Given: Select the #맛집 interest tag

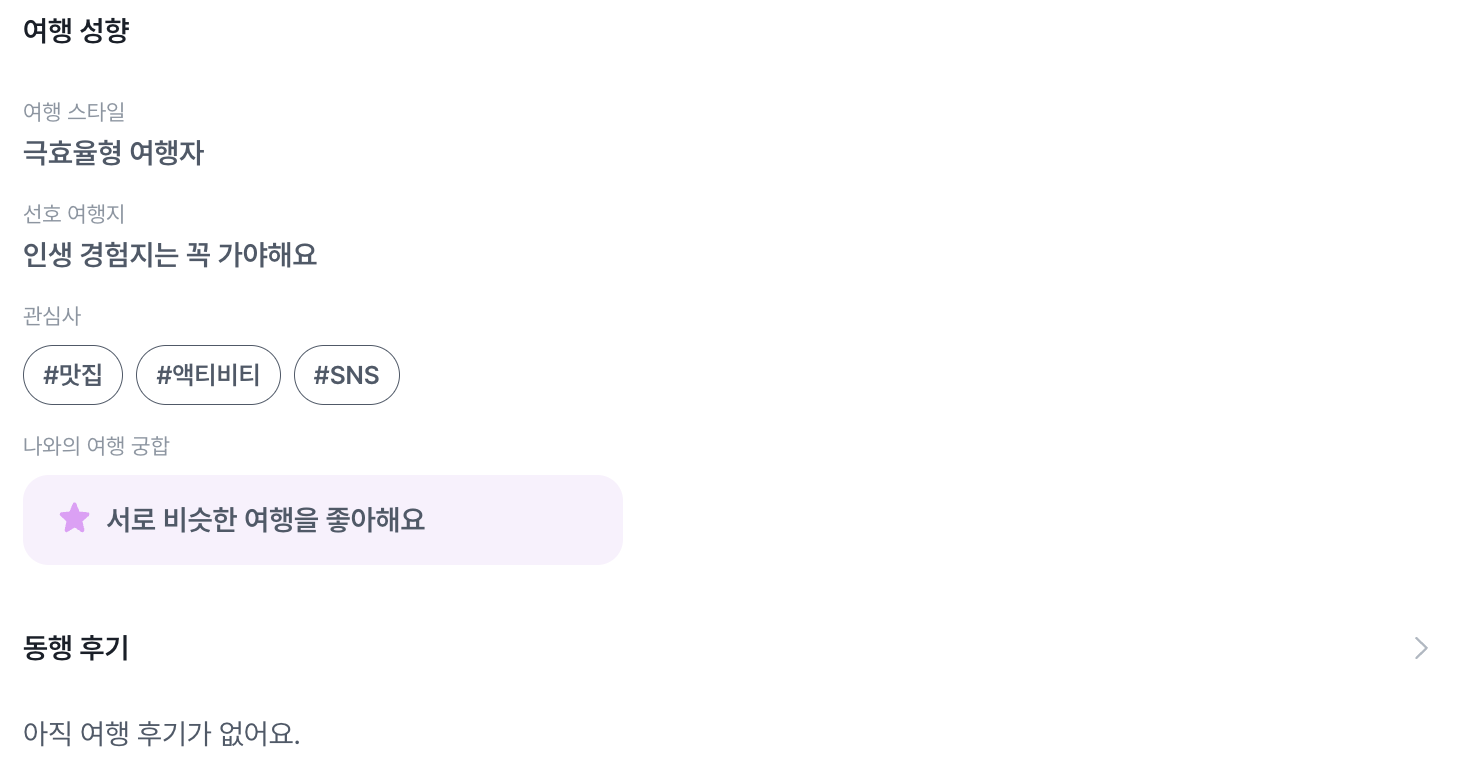Looking at the screenshot, I should coord(73,375).
